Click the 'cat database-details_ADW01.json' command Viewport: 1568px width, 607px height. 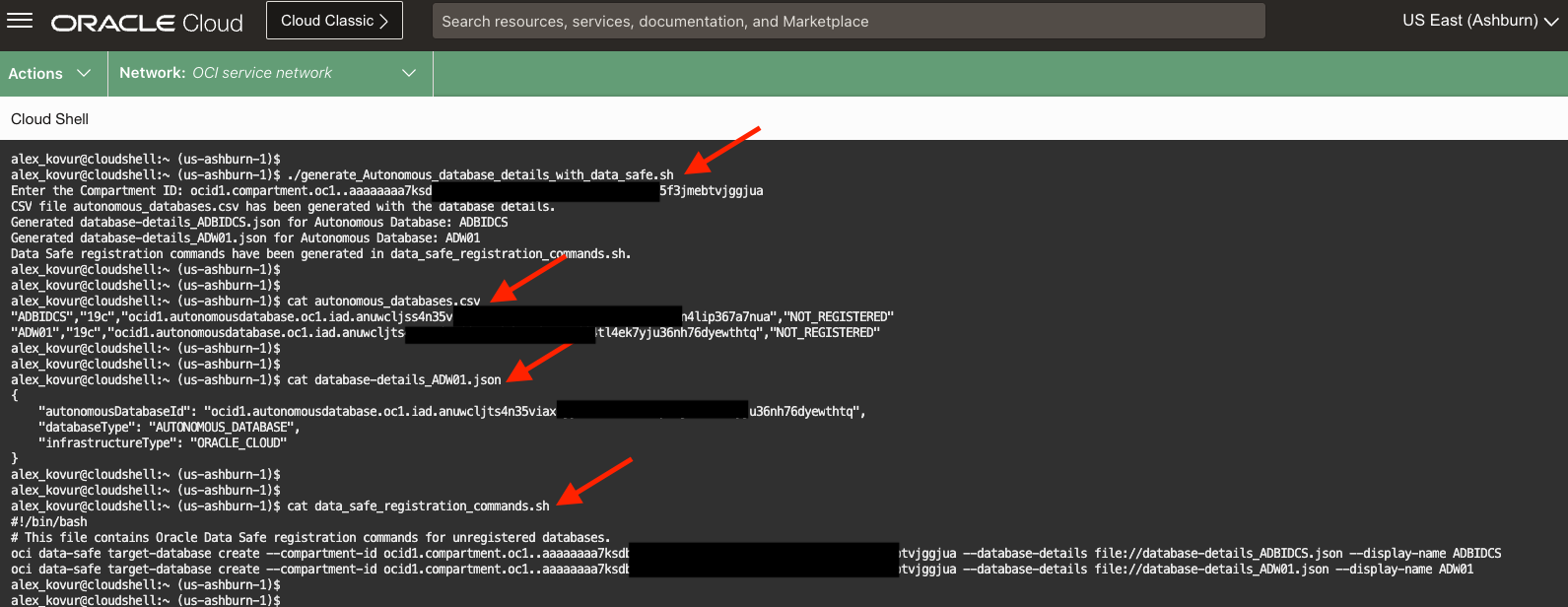click(x=394, y=380)
